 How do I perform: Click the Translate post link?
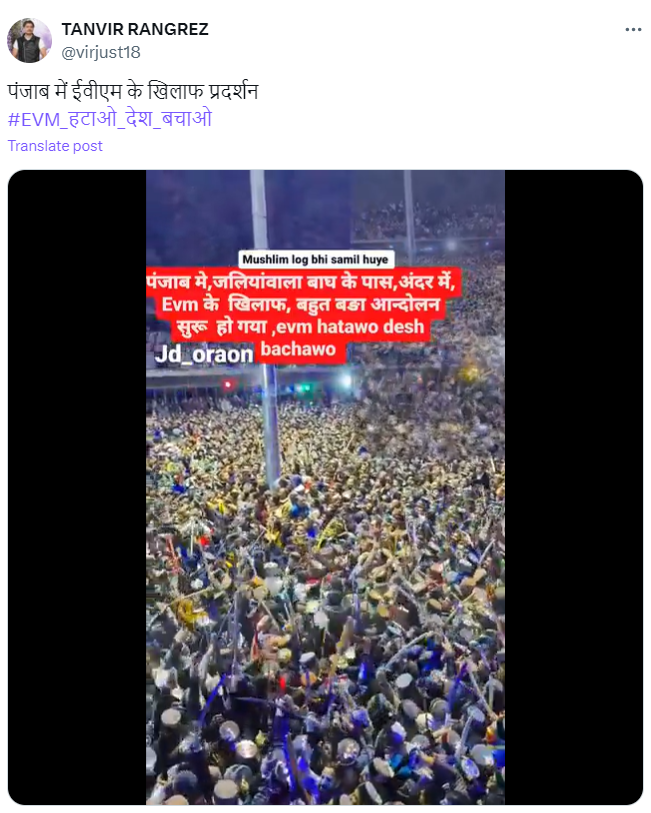pyautogui.click(x=55, y=146)
